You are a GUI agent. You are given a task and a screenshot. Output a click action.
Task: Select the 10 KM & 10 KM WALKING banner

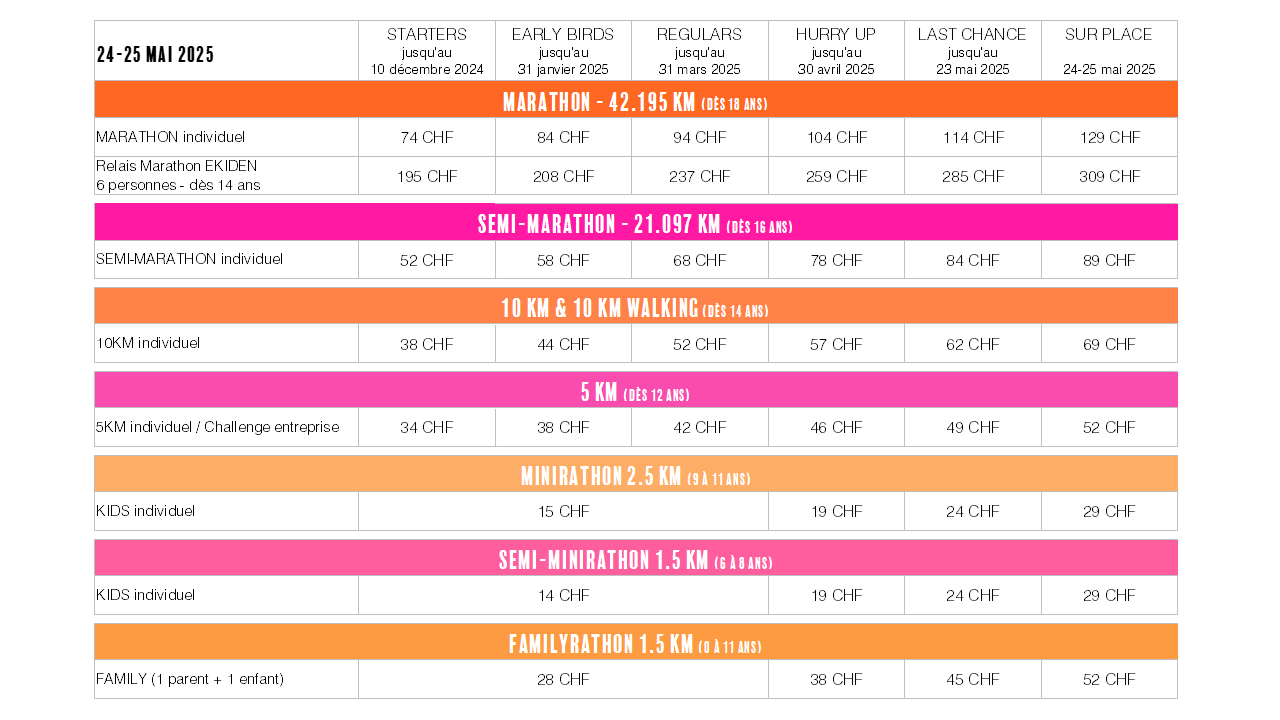point(636,307)
